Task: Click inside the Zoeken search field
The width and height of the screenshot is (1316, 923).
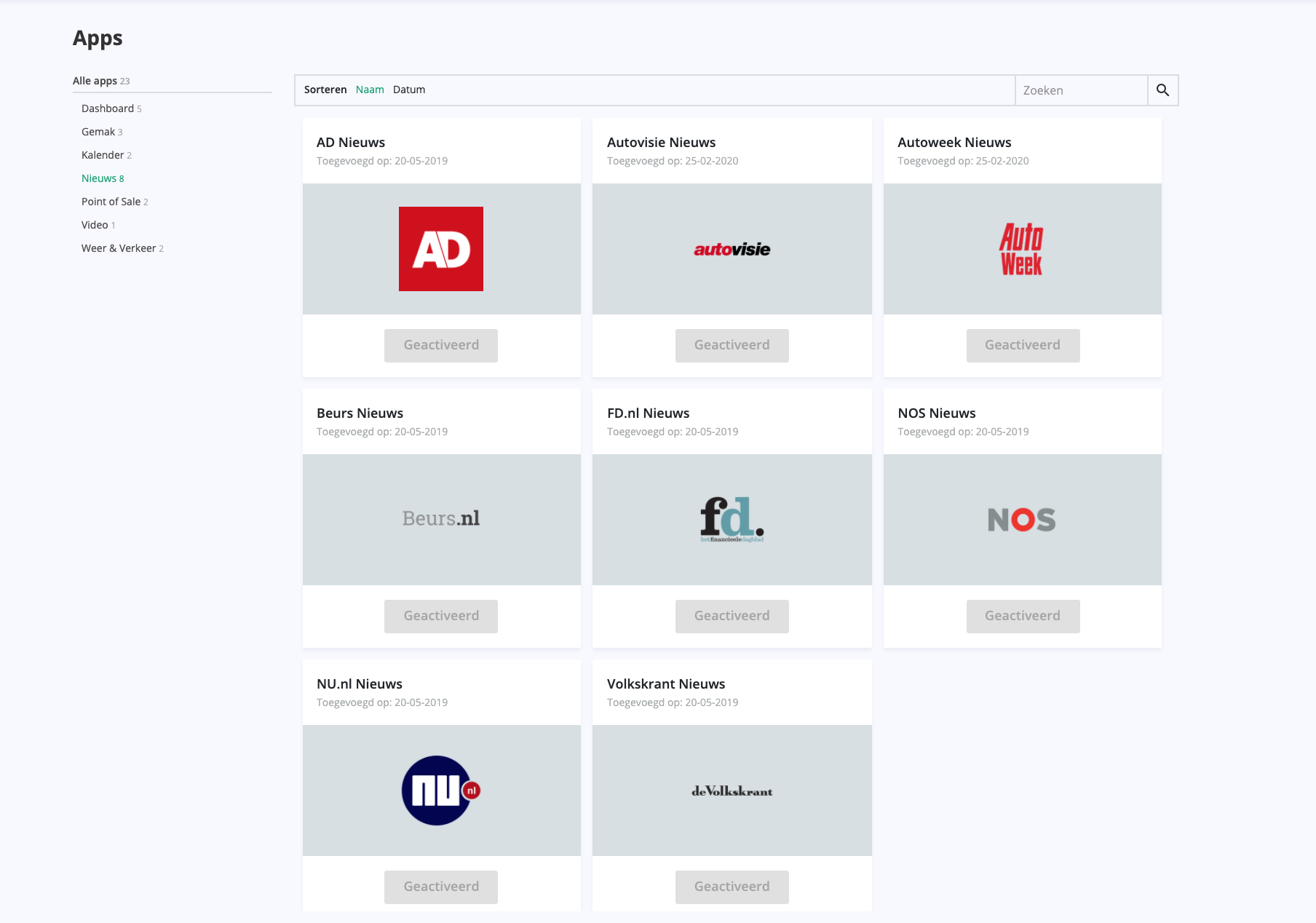Action: [1082, 90]
